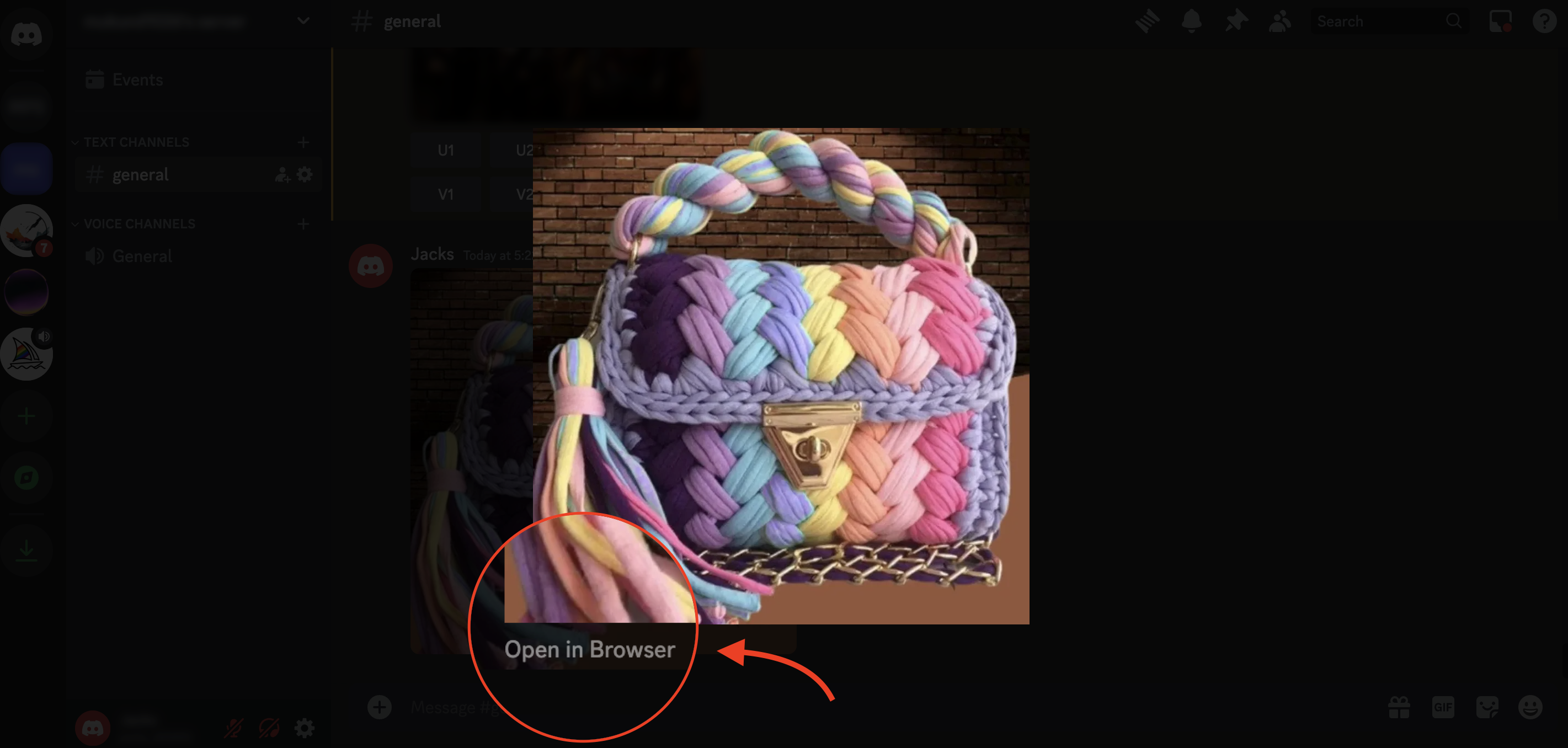The height and width of the screenshot is (748, 1568).
Task: Toggle notification bell for server
Action: 1193,22
